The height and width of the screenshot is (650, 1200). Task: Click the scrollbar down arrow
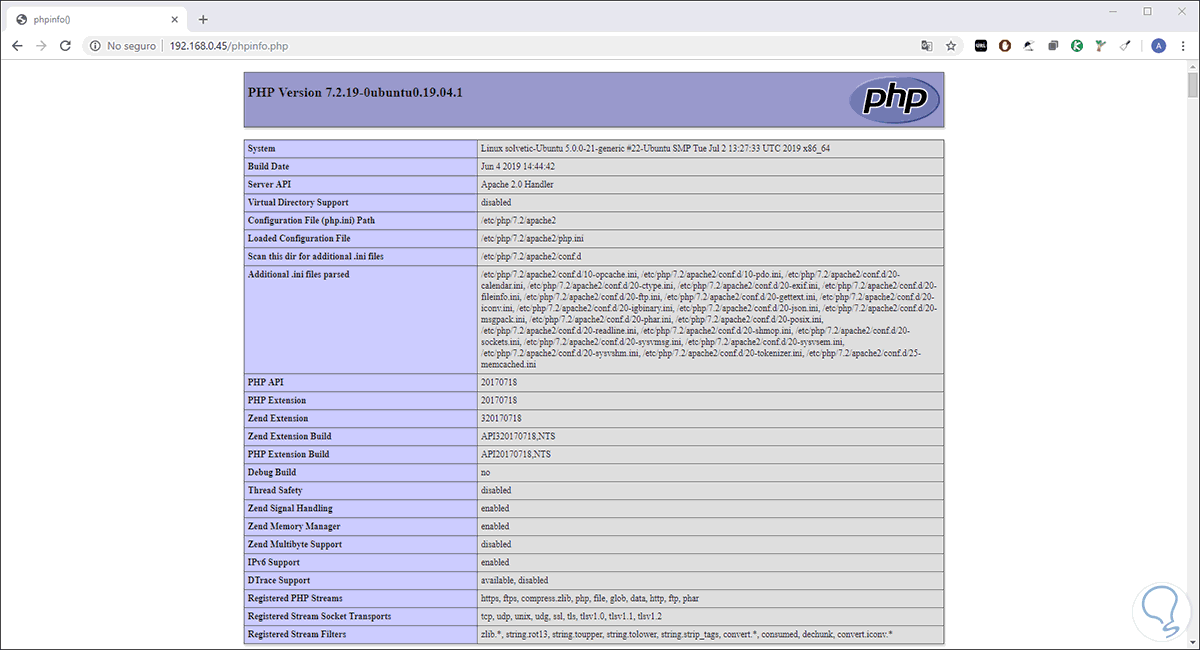tap(1192, 643)
